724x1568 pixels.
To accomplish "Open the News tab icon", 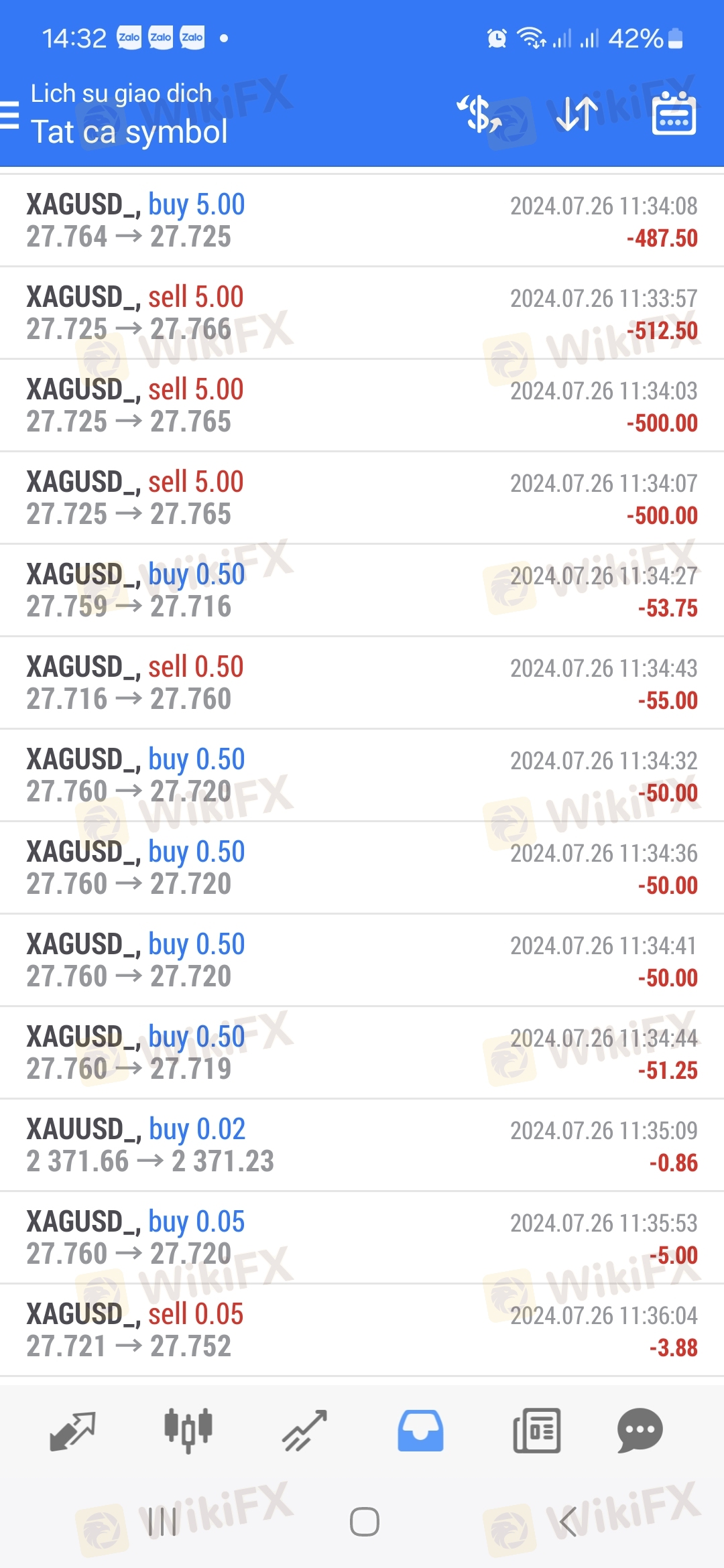I will (536, 1431).
